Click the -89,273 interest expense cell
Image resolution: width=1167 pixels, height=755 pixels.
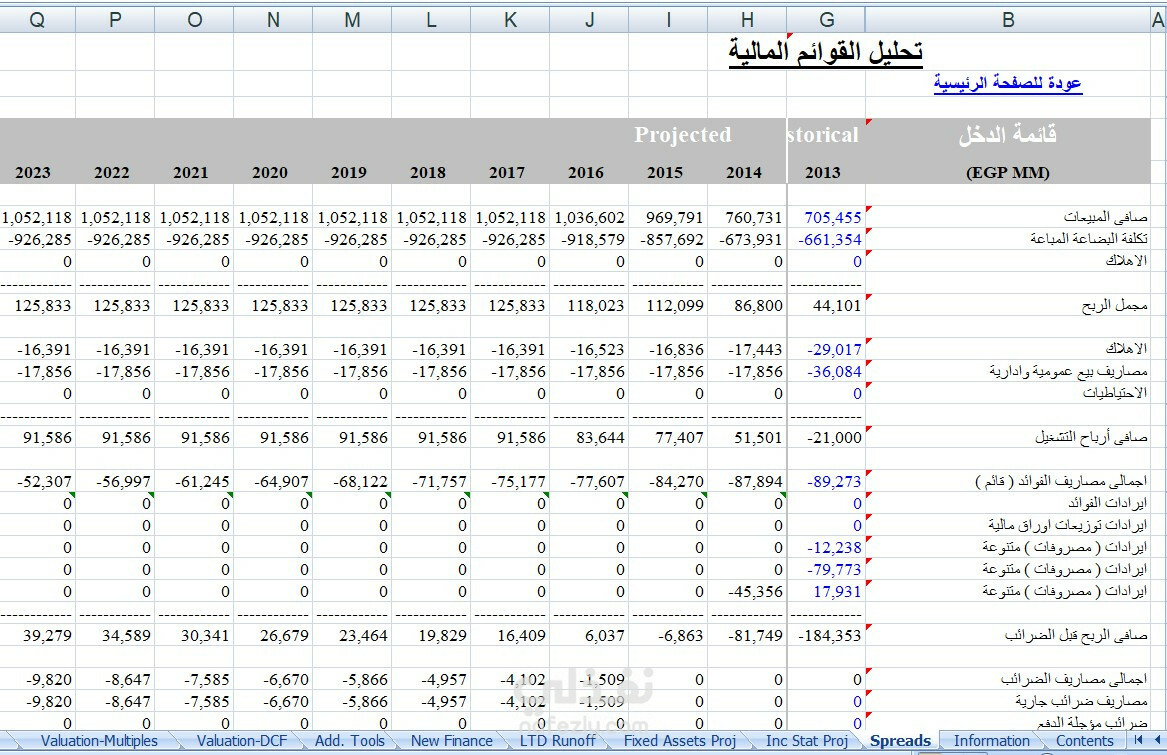point(826,482)
